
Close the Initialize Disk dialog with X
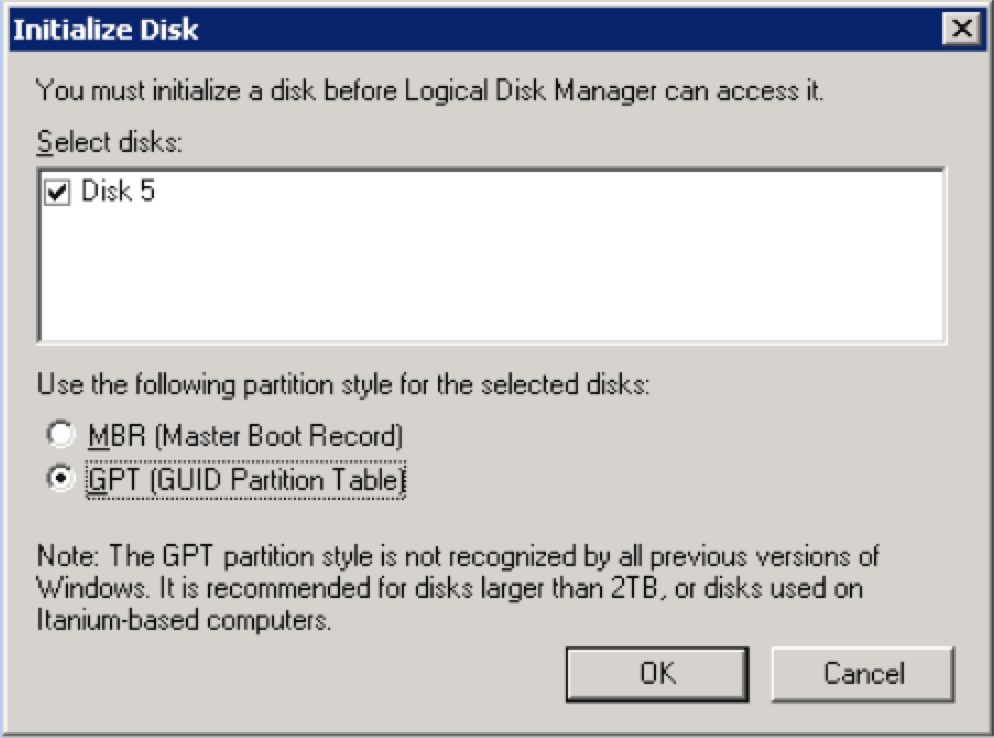(x=962, y=30)
